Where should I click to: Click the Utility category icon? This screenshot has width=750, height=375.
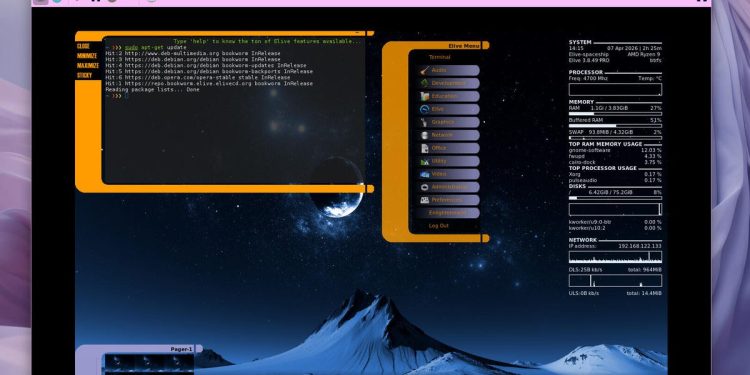coord(424,161)
